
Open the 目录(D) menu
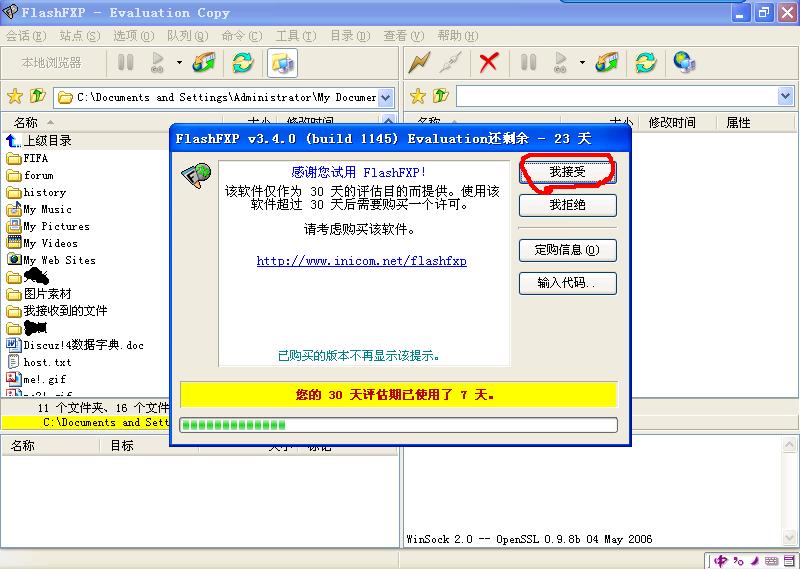pos(350,36)
